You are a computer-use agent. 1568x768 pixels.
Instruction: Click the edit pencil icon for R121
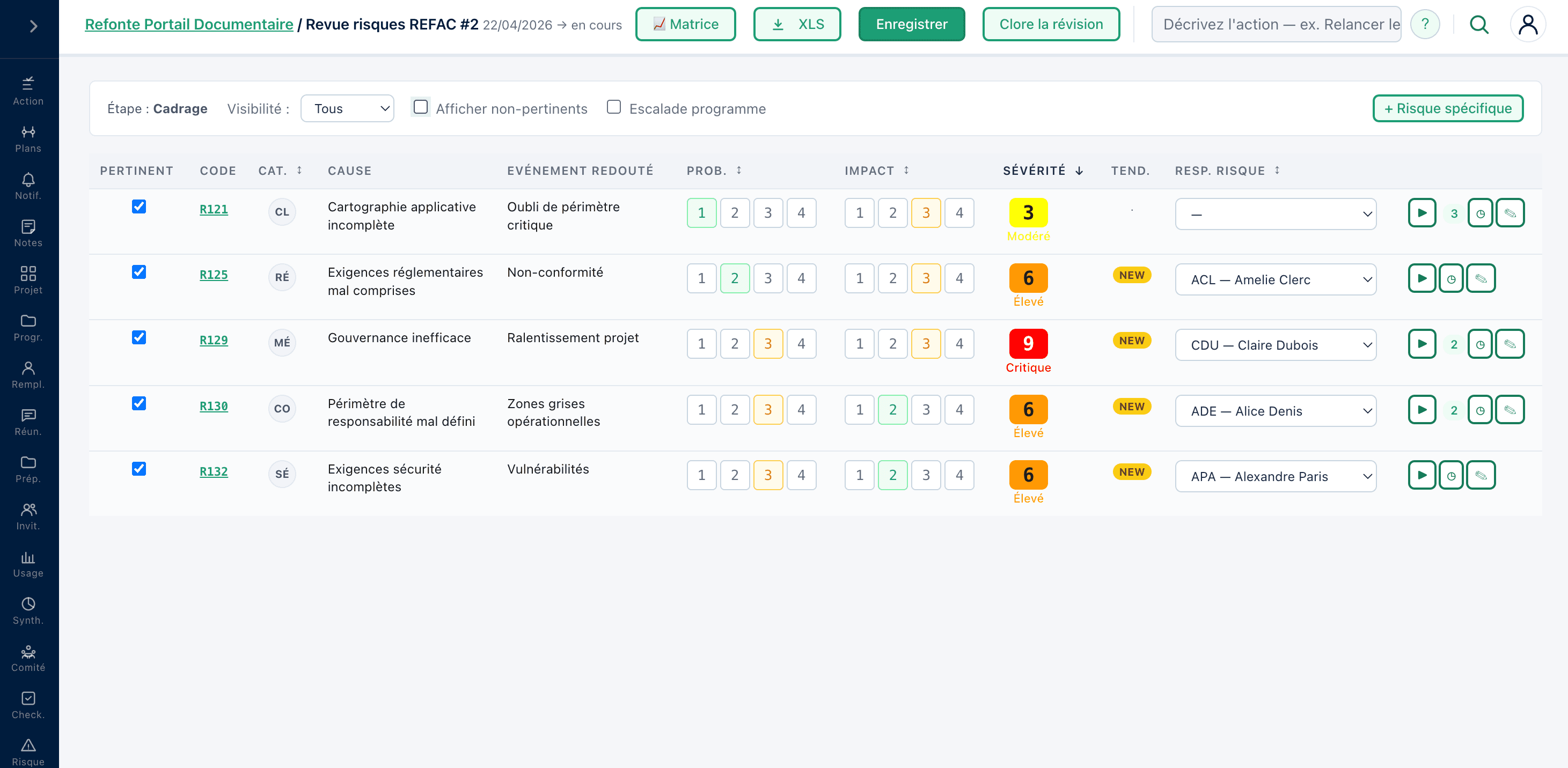(1510, 213)
